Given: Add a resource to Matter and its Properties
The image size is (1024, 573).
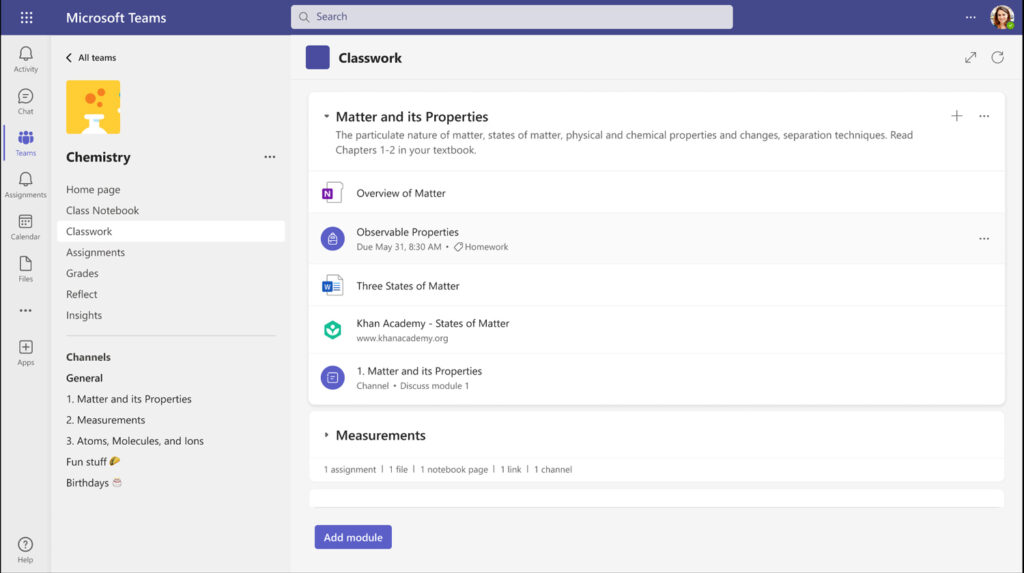Looking at the screenshot, I should pyautogui.click(x=956, y=116).
